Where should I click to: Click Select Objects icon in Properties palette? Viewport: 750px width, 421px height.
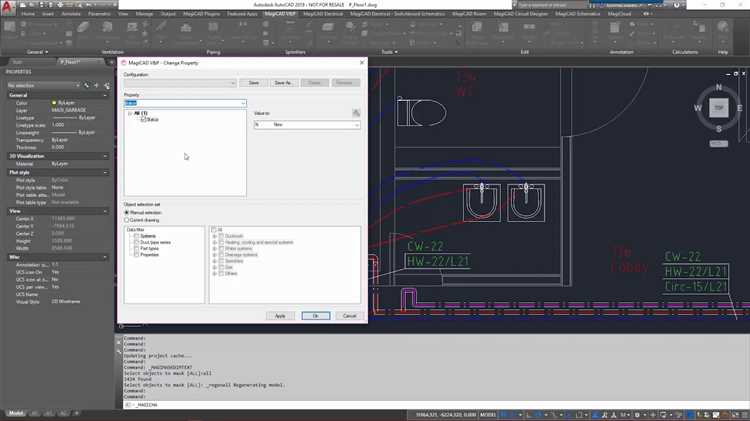point(96,86)
